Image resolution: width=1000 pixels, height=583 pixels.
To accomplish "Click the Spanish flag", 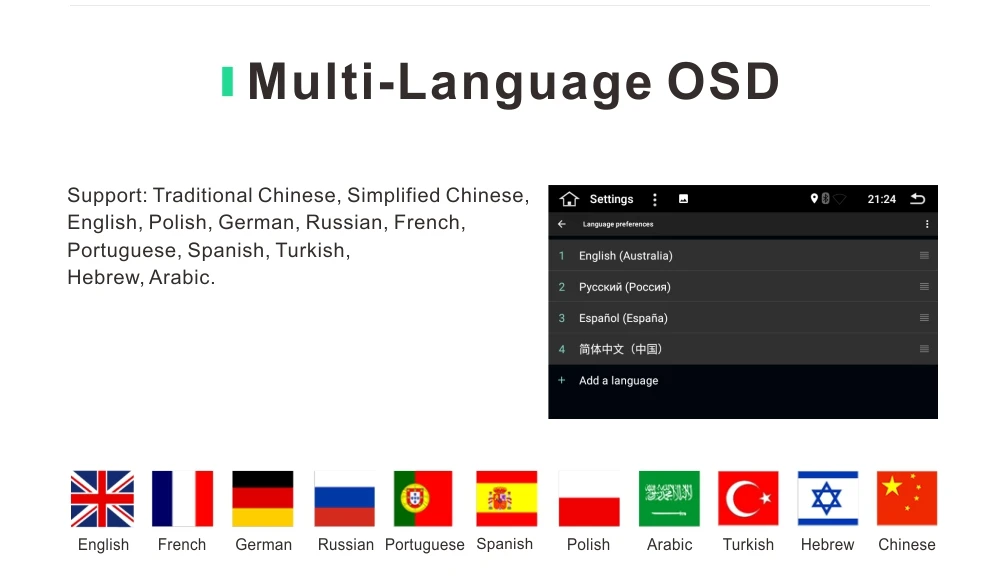I will coord(506,499).
